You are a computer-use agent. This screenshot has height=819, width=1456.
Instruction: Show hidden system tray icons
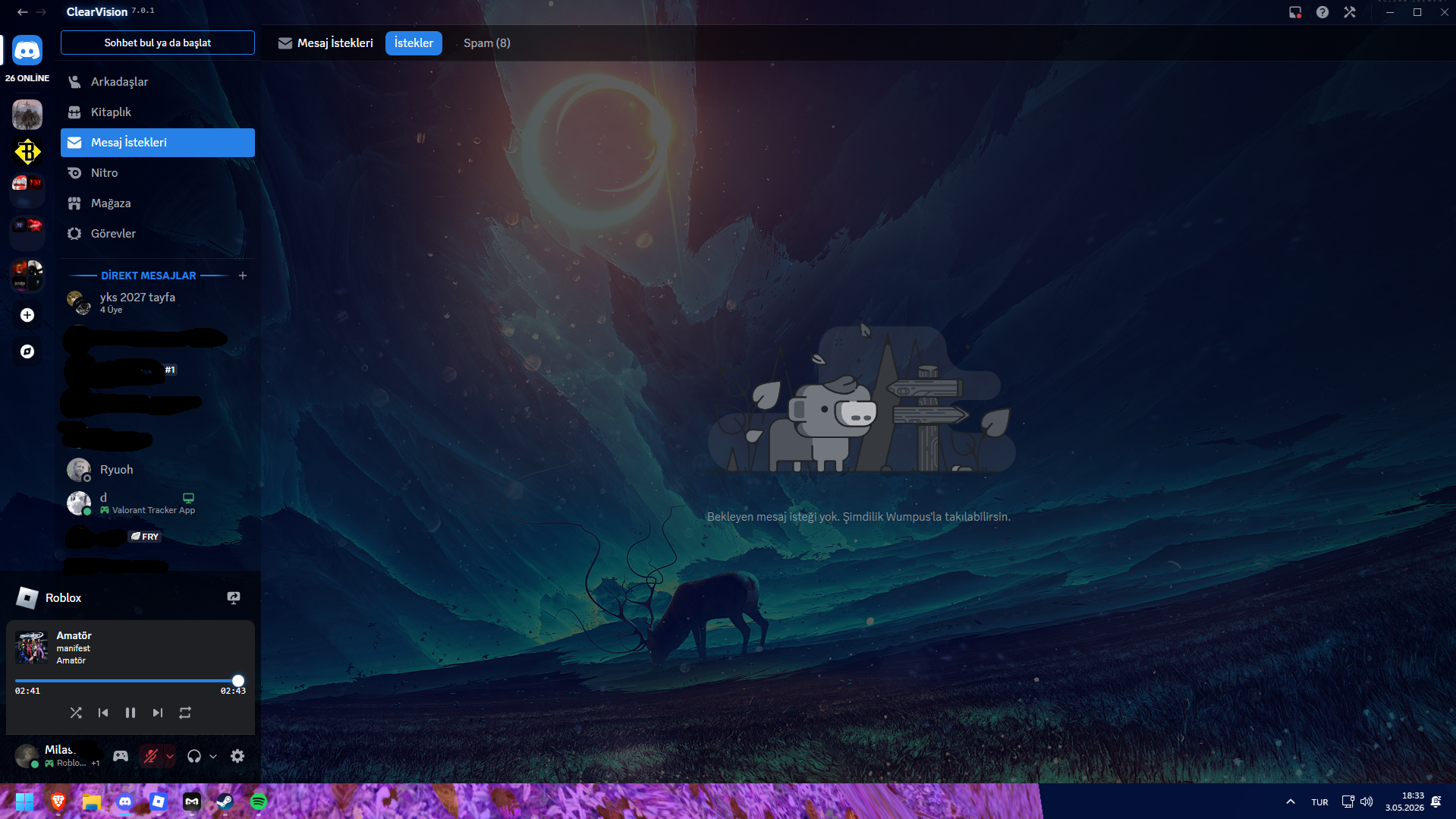coord(1291,802)
